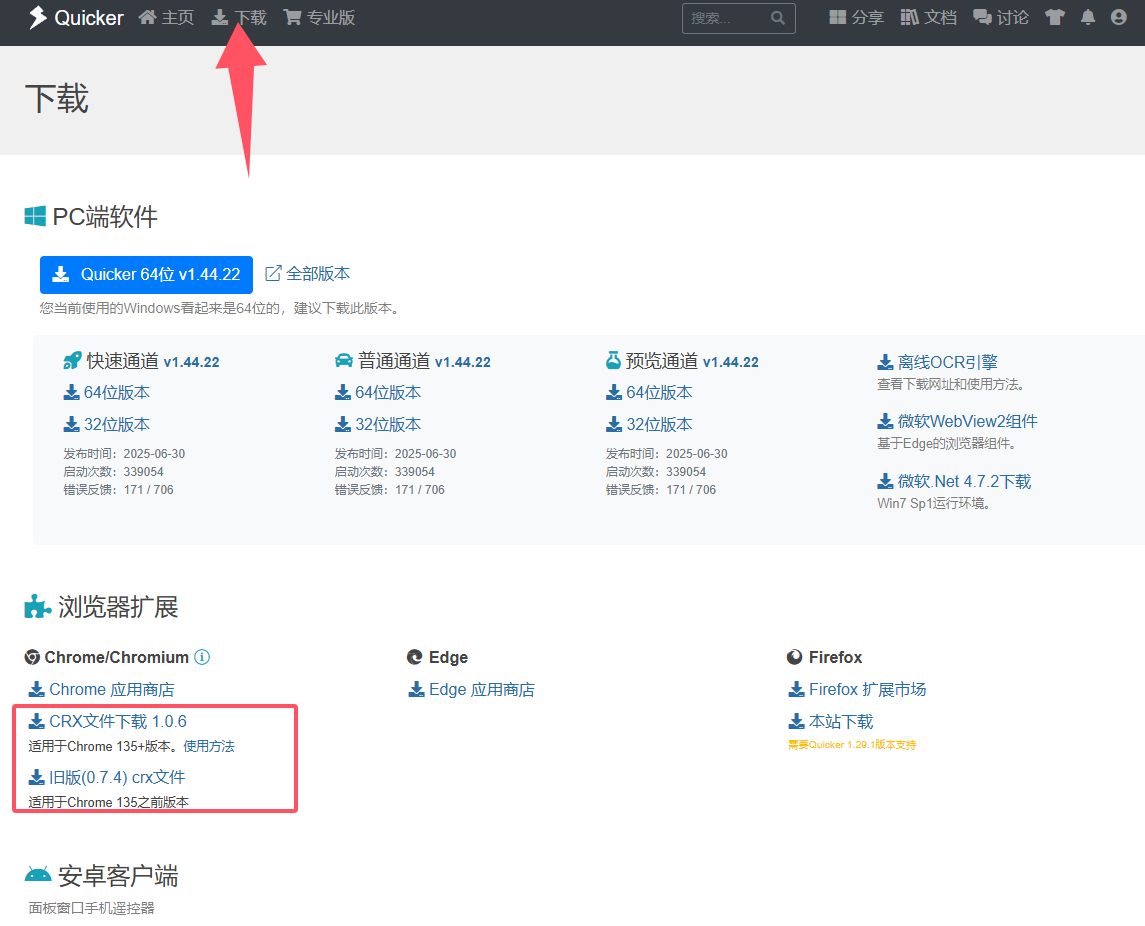
Task: Click the 查看下载网址和使用方法 description
Action: (950, 384)
